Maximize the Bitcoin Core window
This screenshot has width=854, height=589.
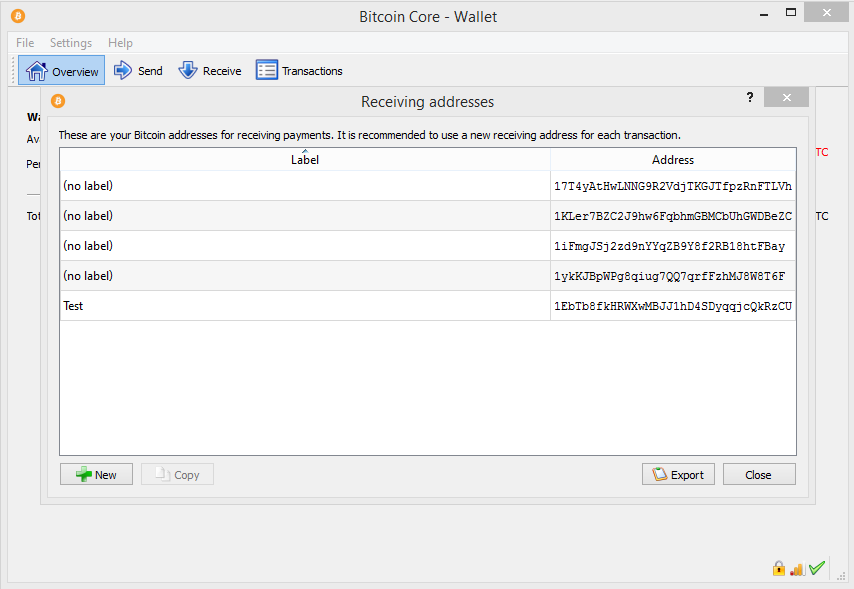791,13
